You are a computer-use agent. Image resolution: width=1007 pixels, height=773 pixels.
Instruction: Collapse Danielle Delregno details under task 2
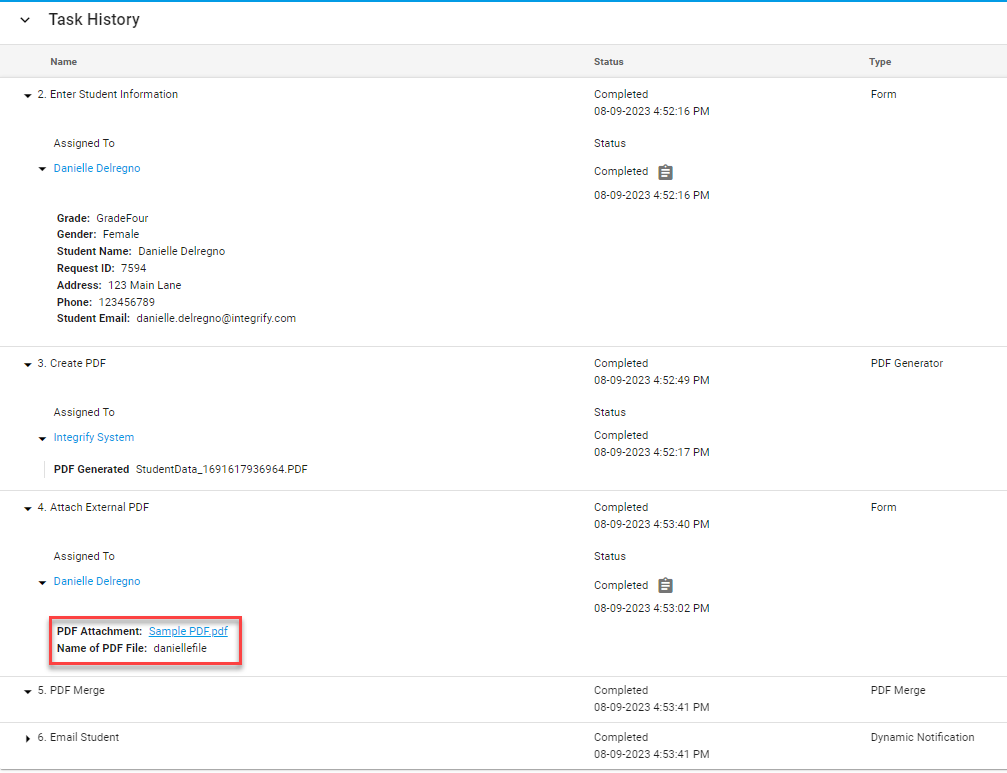(42, 169)
